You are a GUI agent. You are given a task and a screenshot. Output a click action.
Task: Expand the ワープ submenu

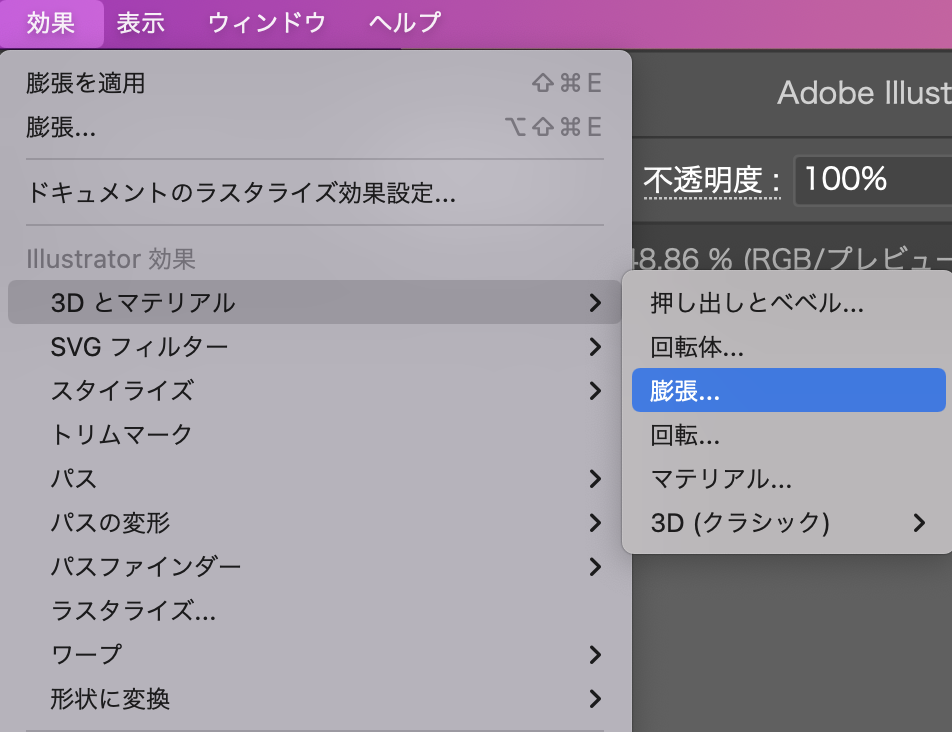click(86, 654)
